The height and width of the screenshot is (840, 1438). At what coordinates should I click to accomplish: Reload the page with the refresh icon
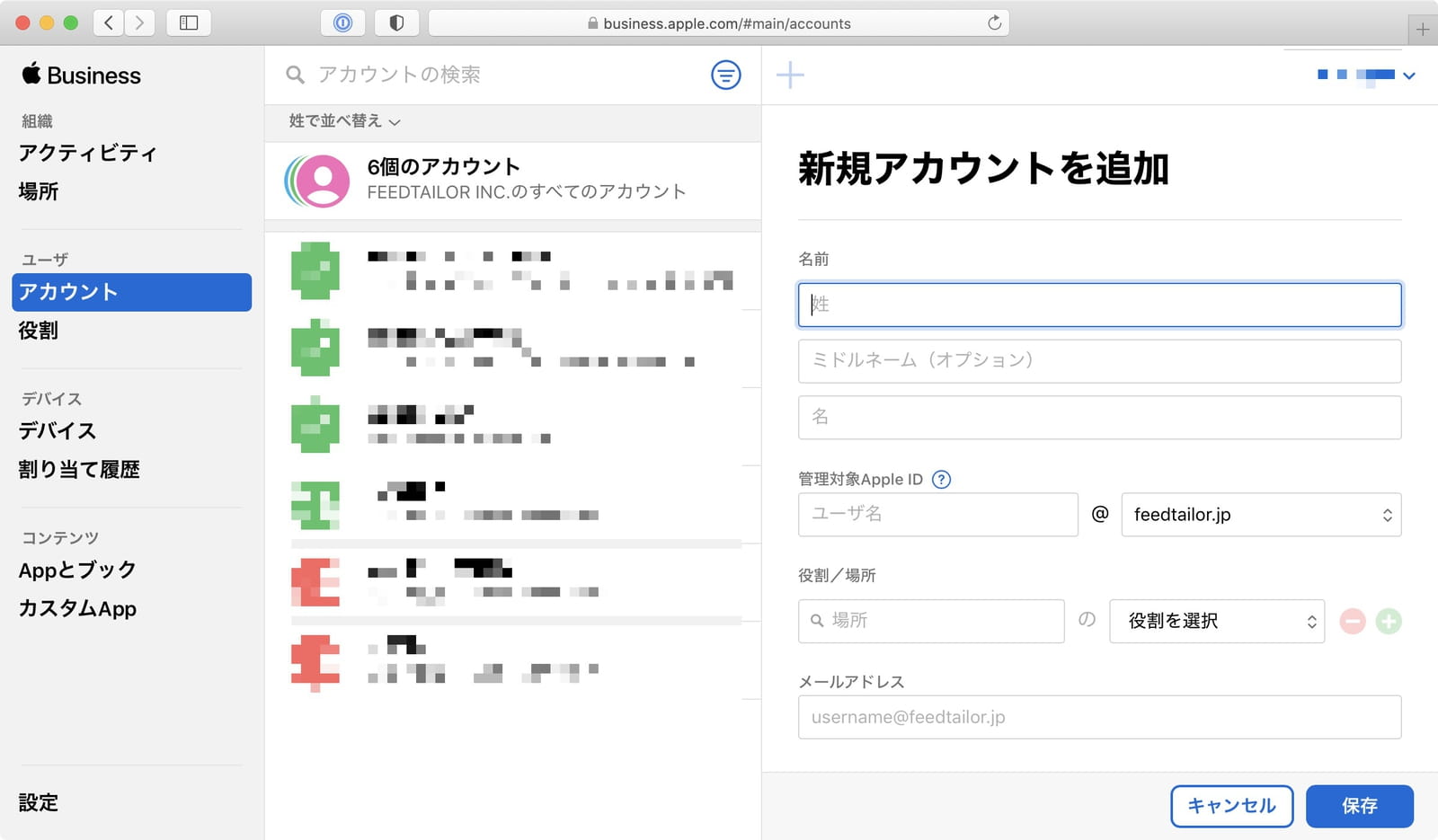coord(994,22)
